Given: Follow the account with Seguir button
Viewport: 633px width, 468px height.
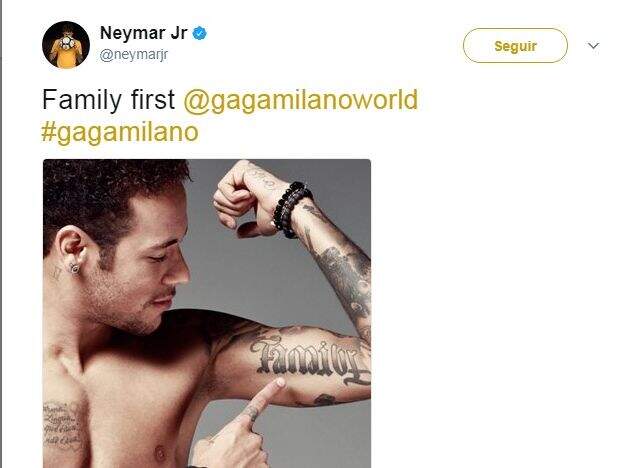Looking at the screenshot, I should [515, 46].
